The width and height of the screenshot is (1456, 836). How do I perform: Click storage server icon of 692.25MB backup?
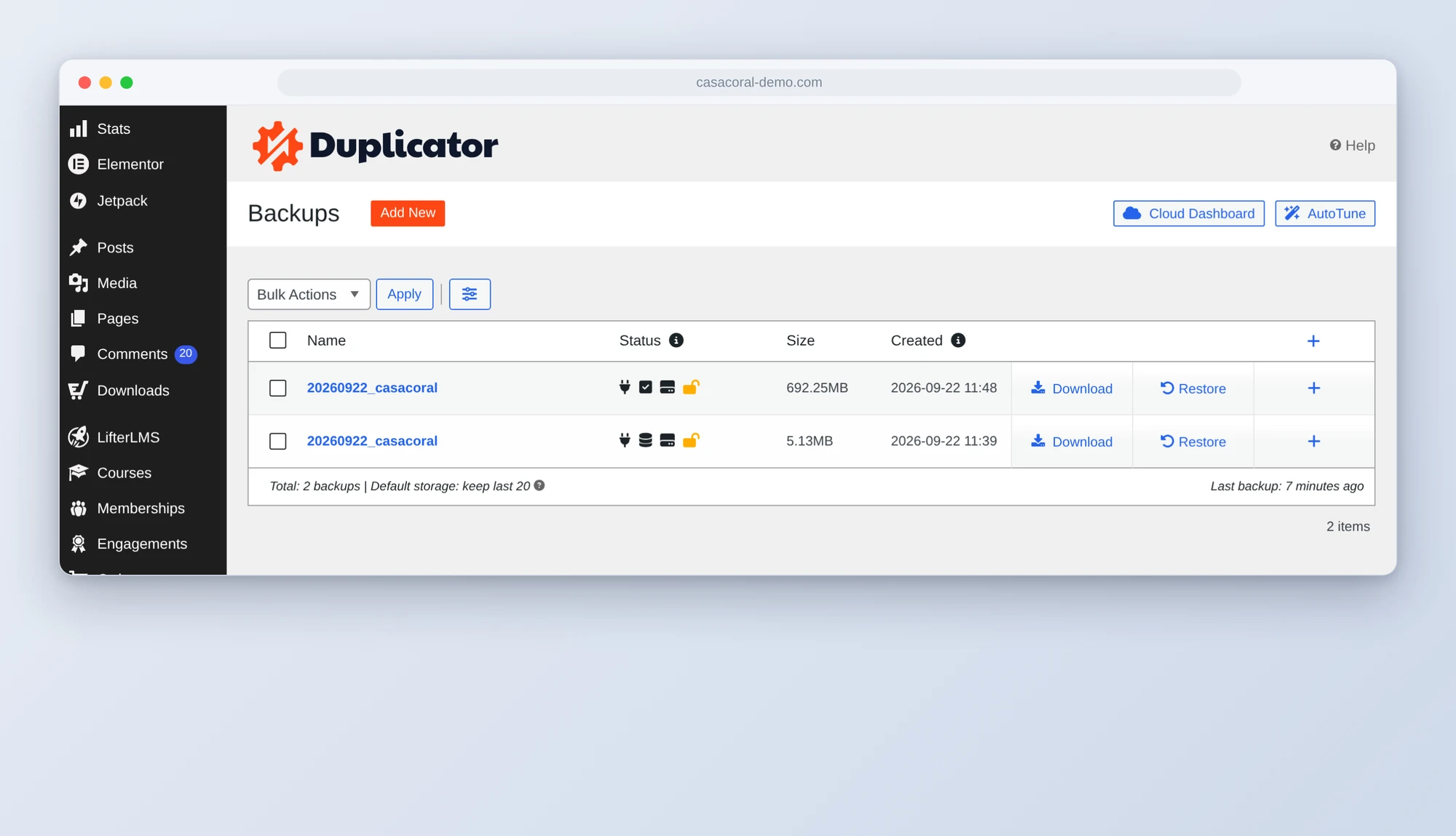668,387
